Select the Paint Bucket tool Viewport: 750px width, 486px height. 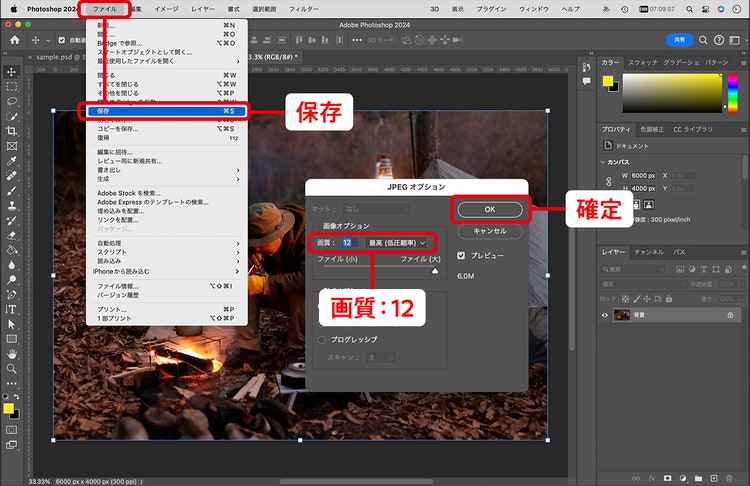click(11, 250)
